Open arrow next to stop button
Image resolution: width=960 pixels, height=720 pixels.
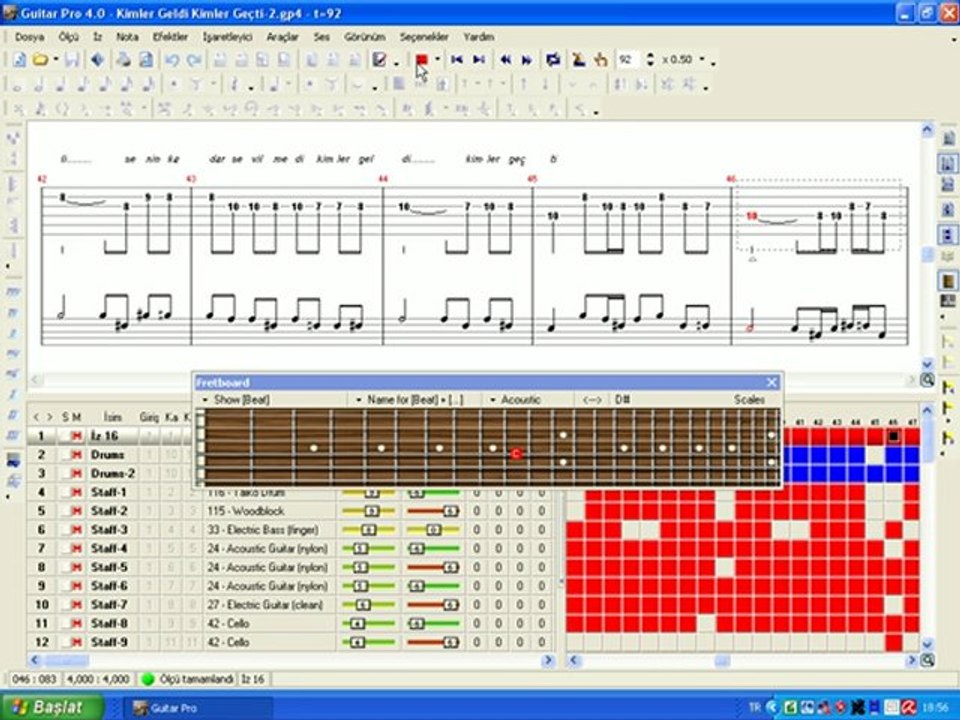pos(437,59)
